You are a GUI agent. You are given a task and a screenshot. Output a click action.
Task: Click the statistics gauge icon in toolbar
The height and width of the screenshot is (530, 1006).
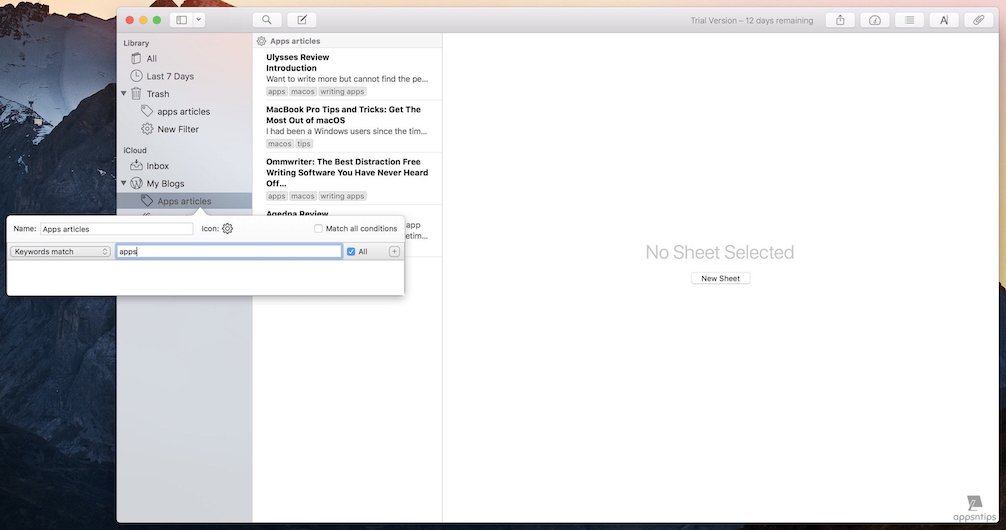tap(875, 20)
